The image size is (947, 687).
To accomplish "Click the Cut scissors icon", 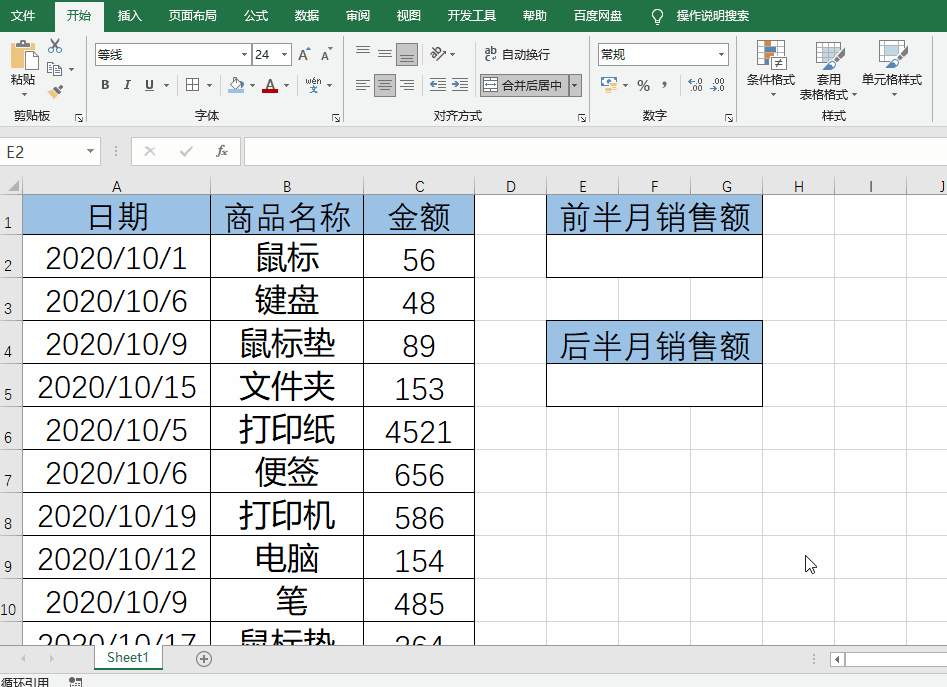I will click(55, 46).
